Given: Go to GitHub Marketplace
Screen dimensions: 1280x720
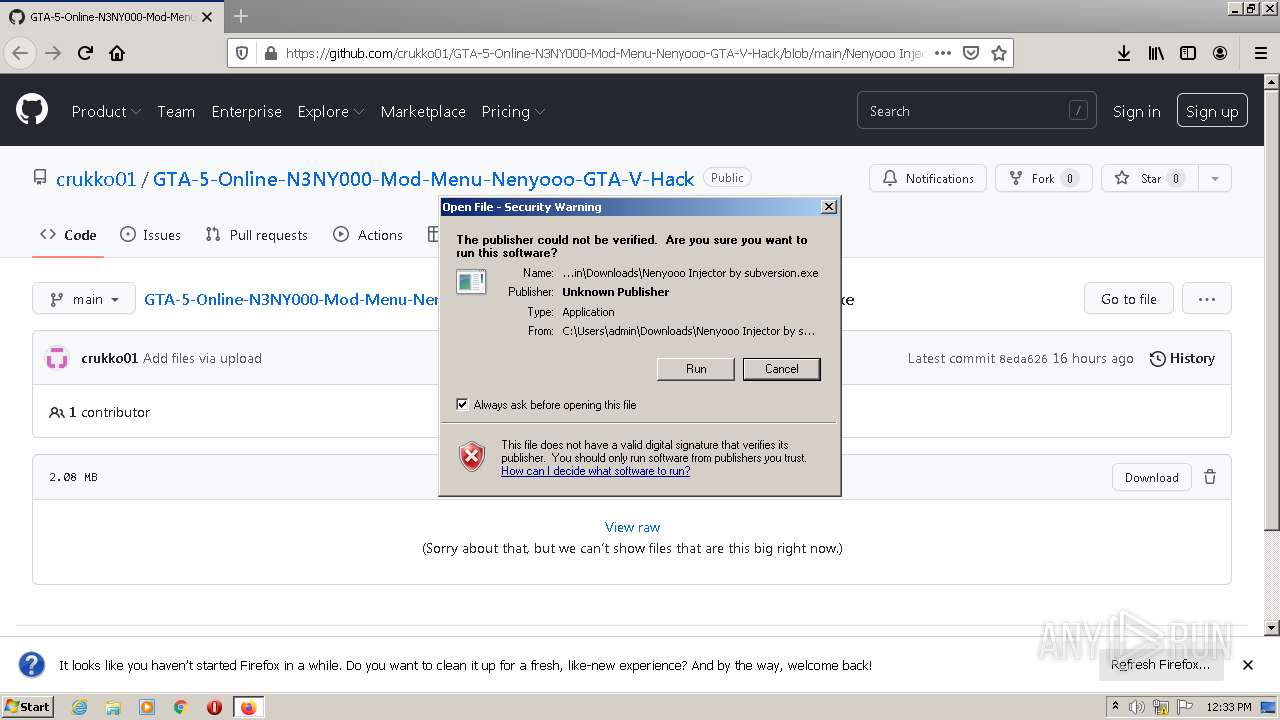Looking at the screenshot, I should [x=423, y=111].
